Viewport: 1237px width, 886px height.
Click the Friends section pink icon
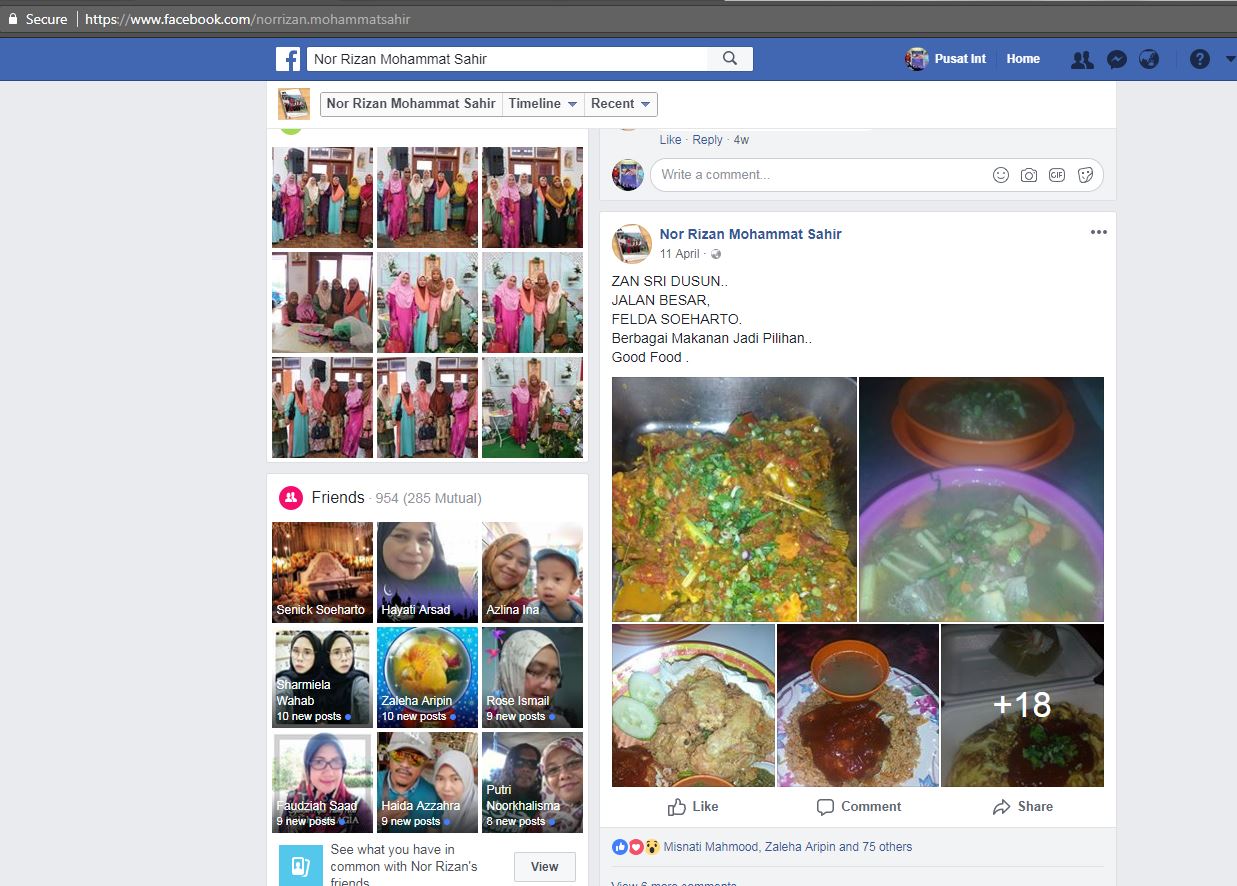coord(291,497)
